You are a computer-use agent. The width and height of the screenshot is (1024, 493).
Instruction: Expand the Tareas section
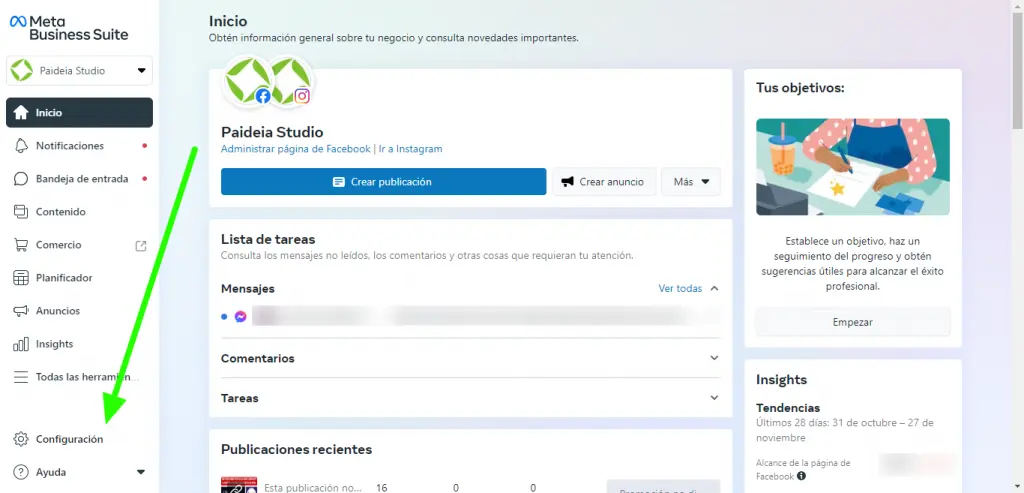pos(471,398)
